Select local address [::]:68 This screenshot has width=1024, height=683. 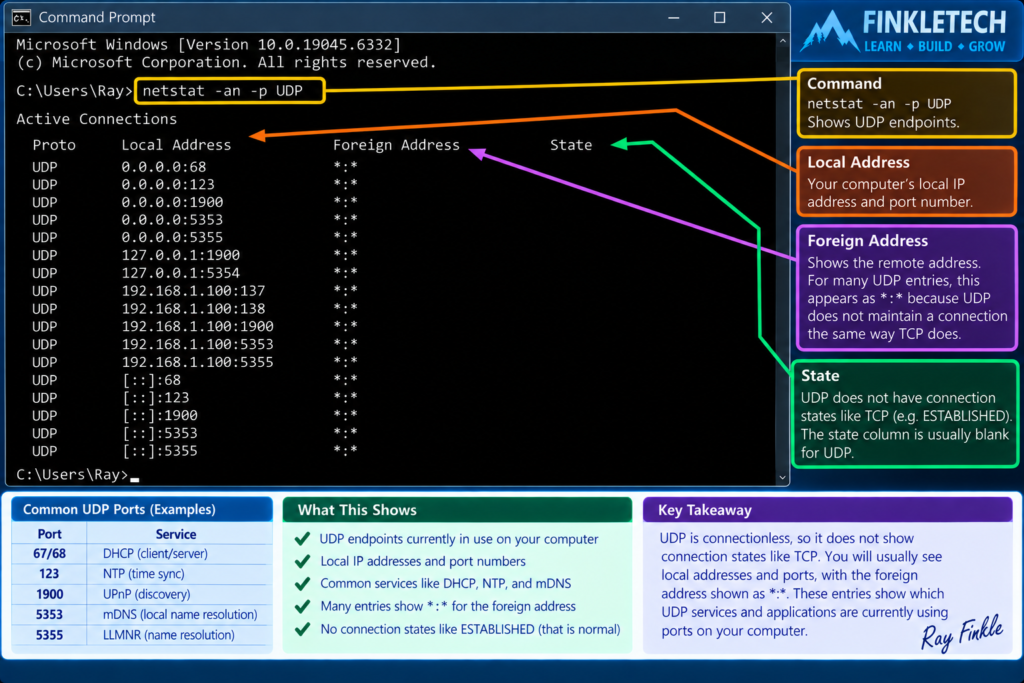(x=152, y=380)
